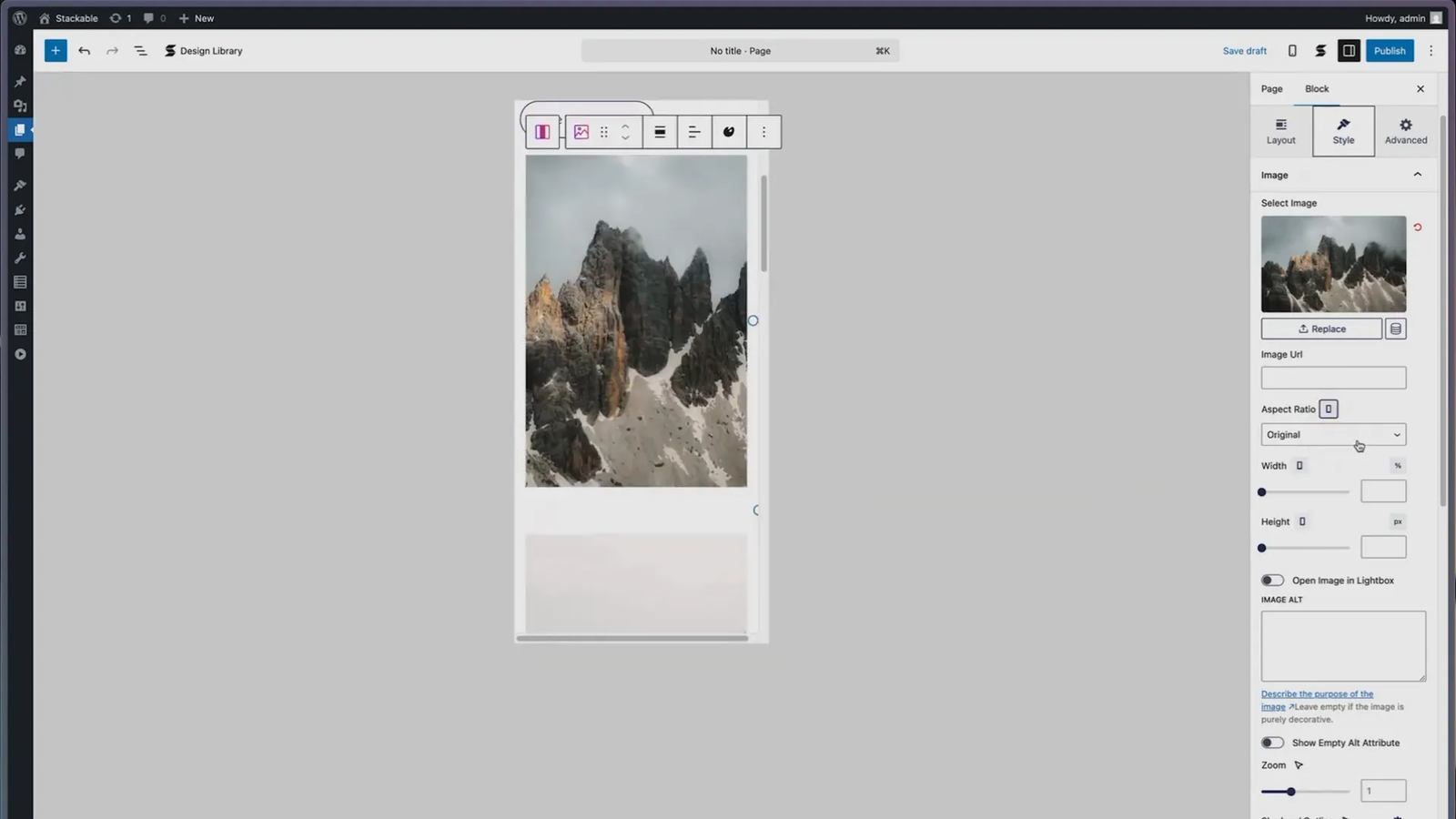
Task: Click the WordPress logo in the admin bar
Action: tap(19, 18)
